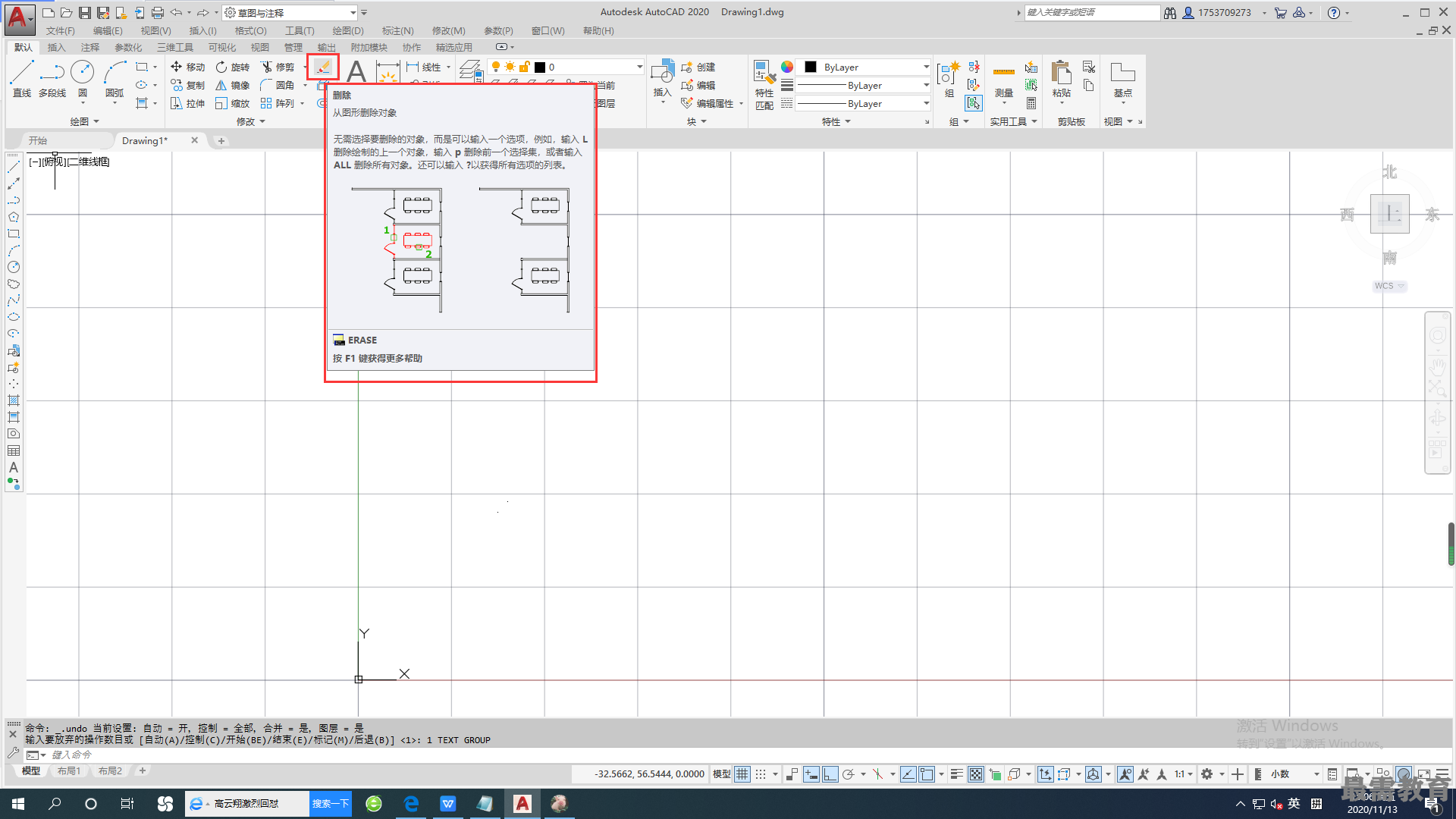Open the layer dropdown showing layer 0

(566, 67)
